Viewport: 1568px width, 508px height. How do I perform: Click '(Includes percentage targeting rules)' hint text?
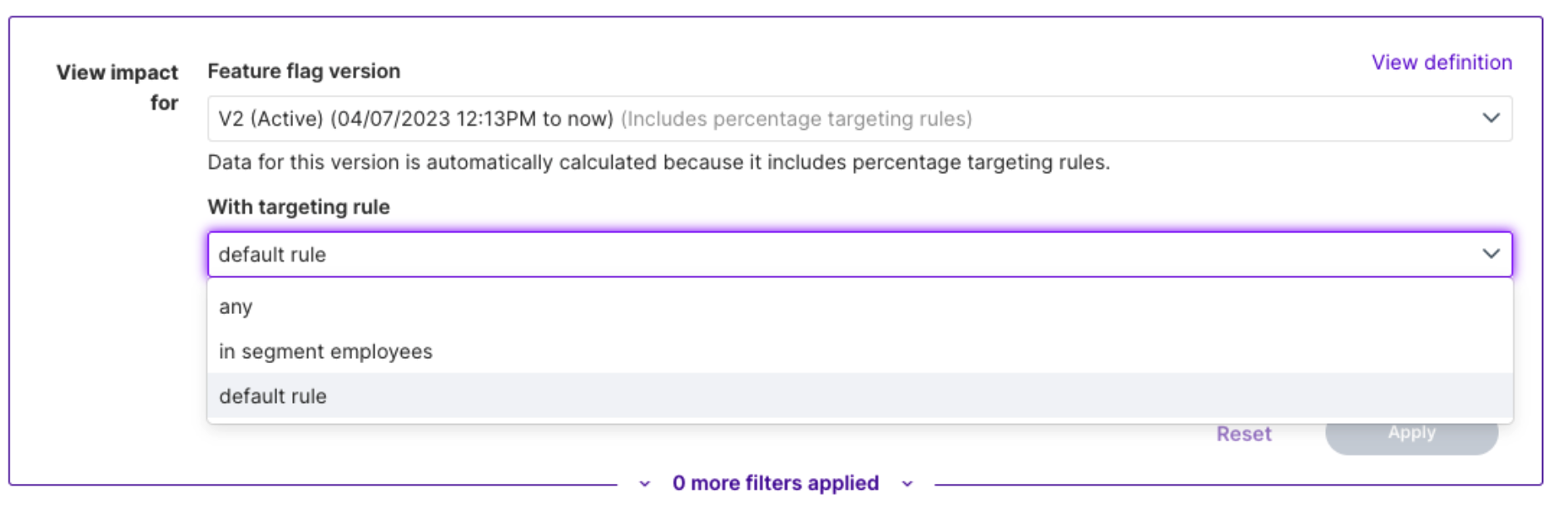[x=796, y=119]
